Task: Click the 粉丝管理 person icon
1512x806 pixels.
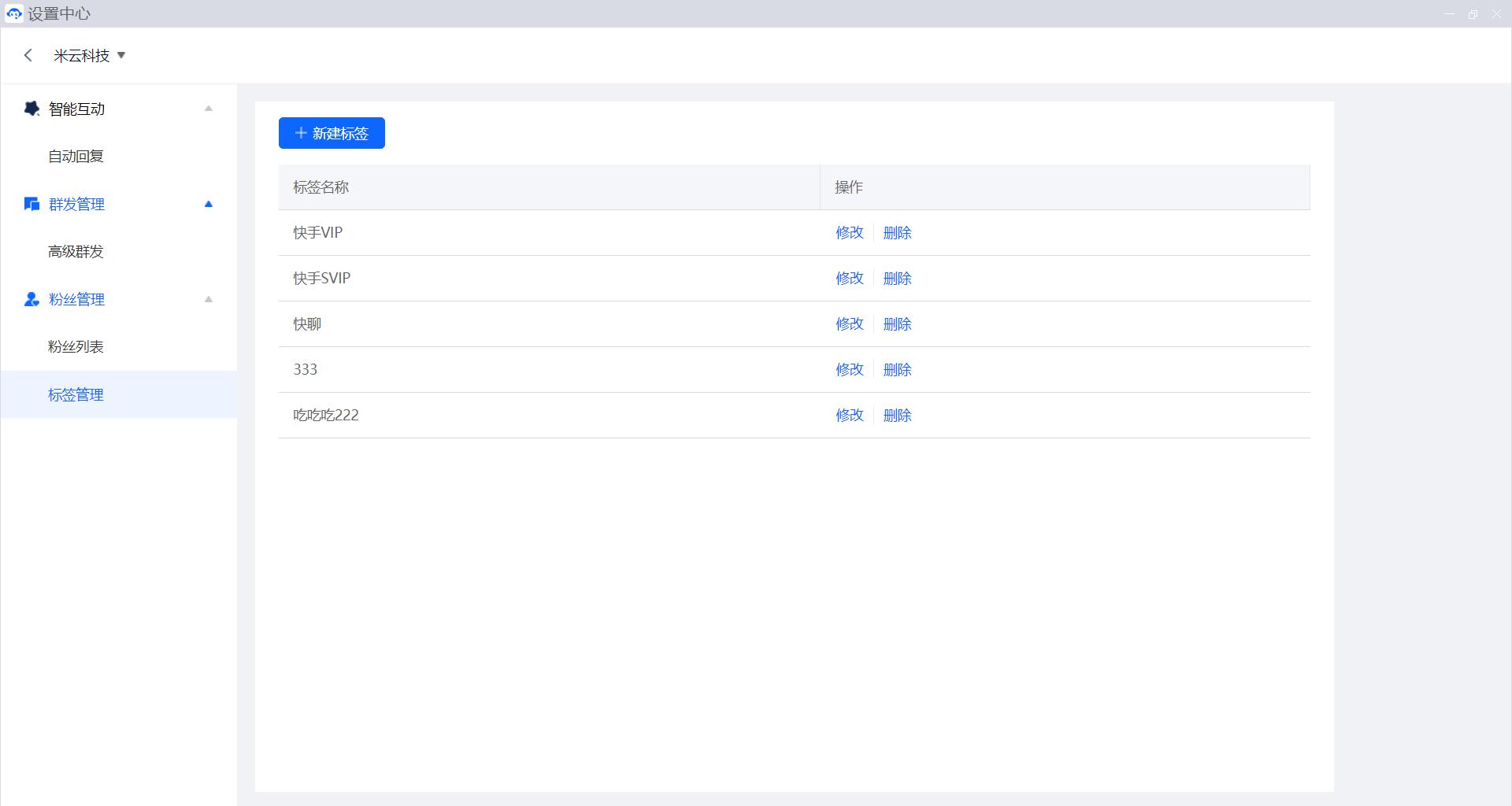Action: click(31, 299)
